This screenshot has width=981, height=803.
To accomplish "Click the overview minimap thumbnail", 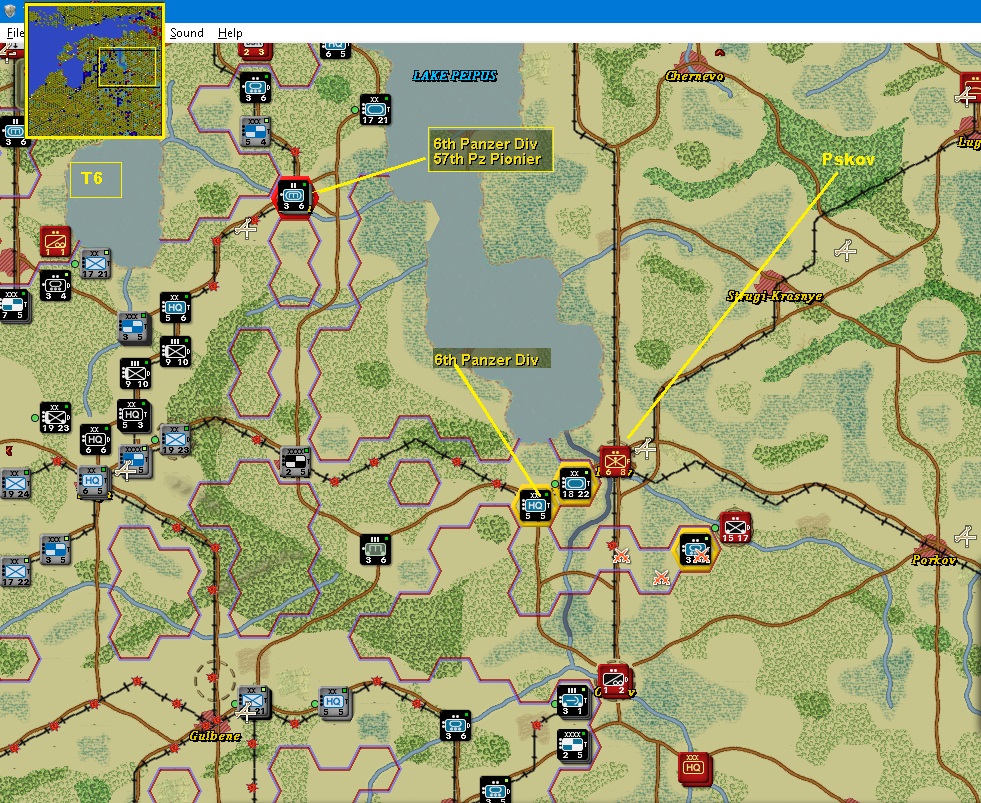I will [x=95, y=70].
